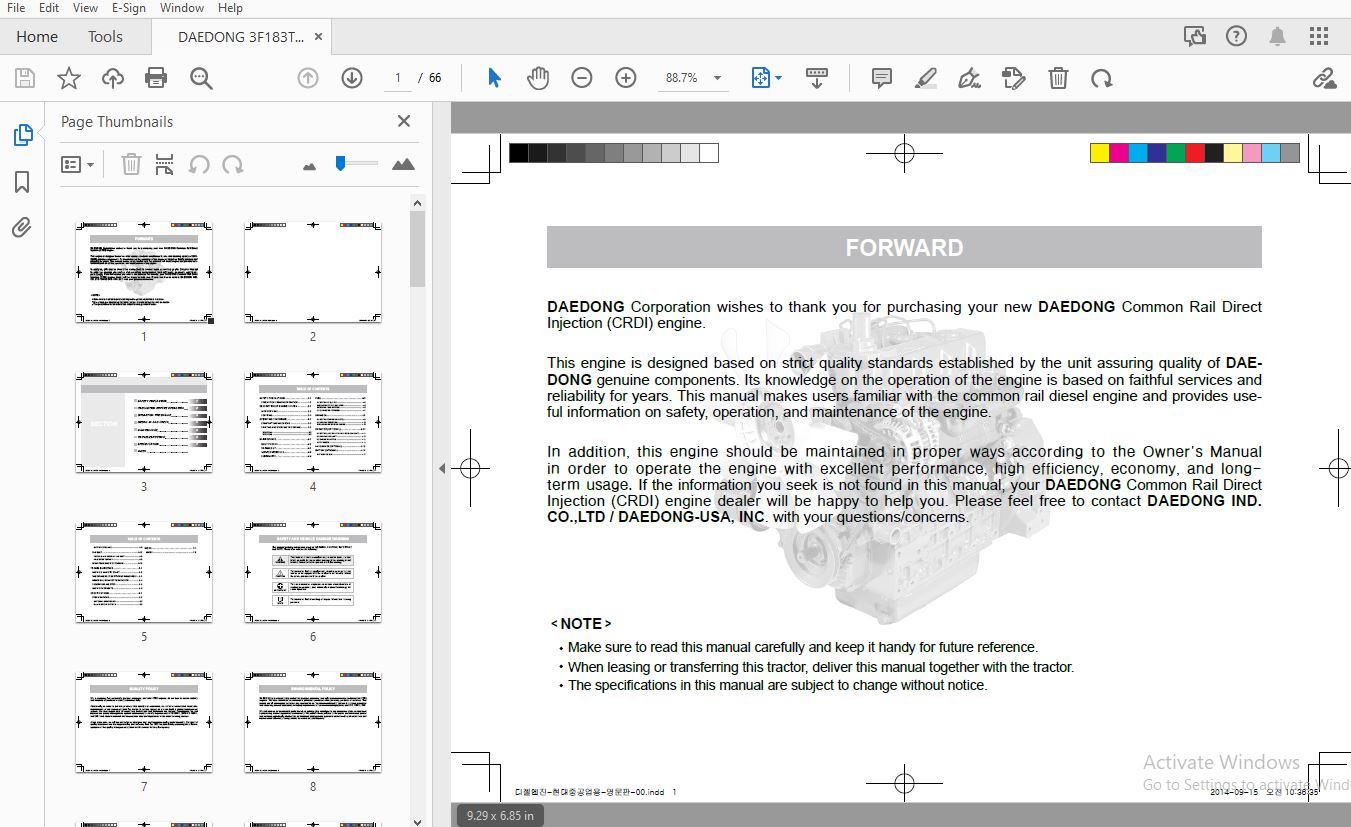Rotate page clockwise in toolbar
1351x827 pixels.
[x=1102, y=78]
